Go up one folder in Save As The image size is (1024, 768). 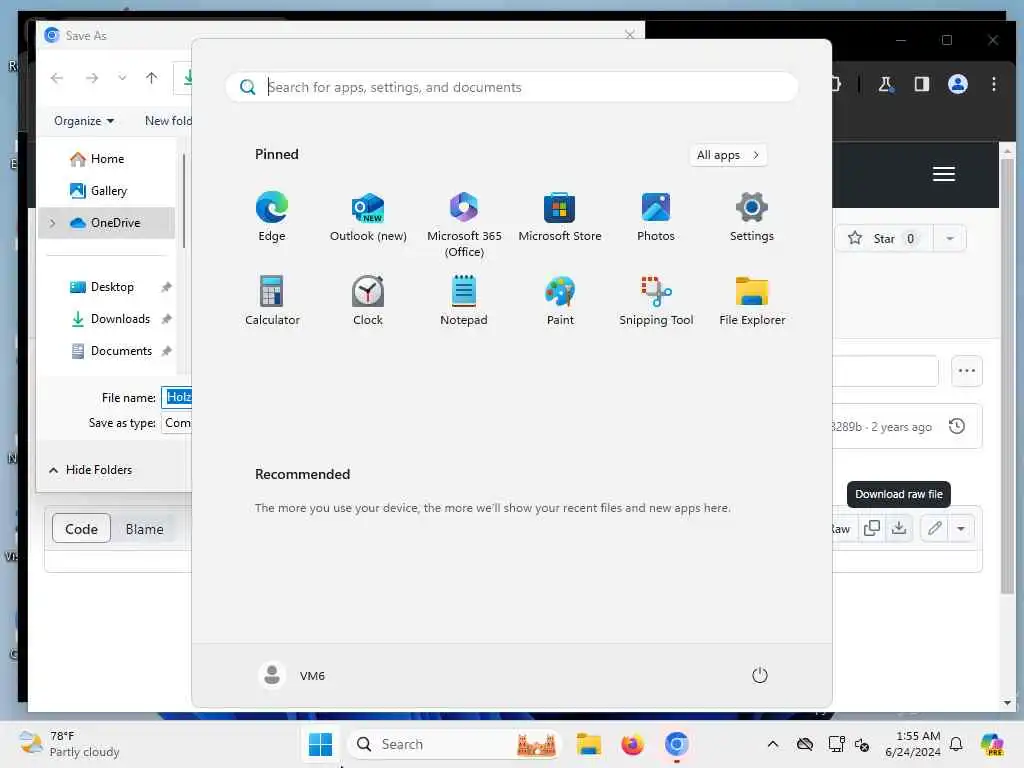point(152,78)
